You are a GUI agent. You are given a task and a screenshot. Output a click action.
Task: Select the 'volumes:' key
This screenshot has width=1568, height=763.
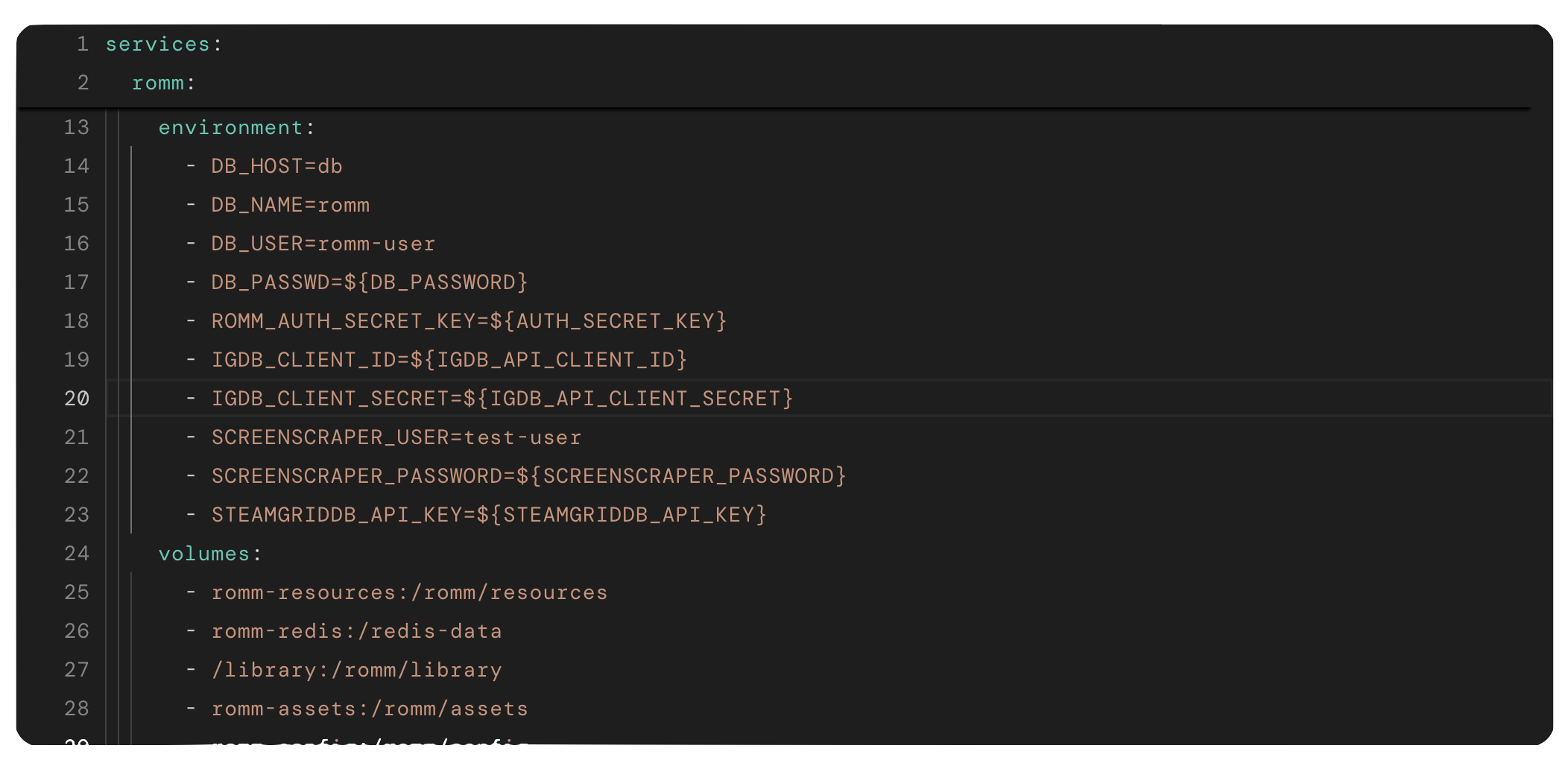[x=210, y=554]
